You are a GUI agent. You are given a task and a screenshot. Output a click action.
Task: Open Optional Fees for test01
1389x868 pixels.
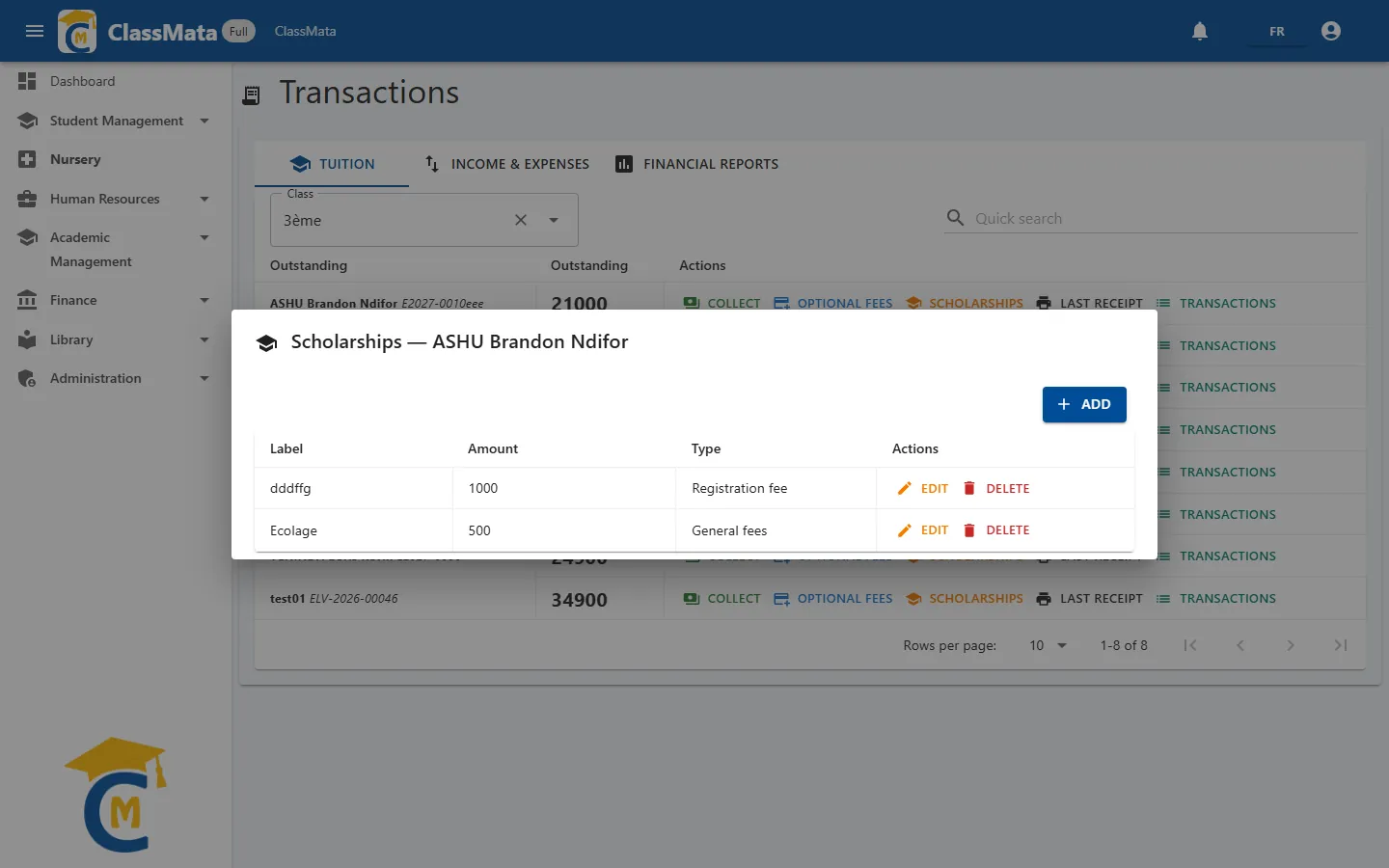pyautogui.click(x=833, y=599)
